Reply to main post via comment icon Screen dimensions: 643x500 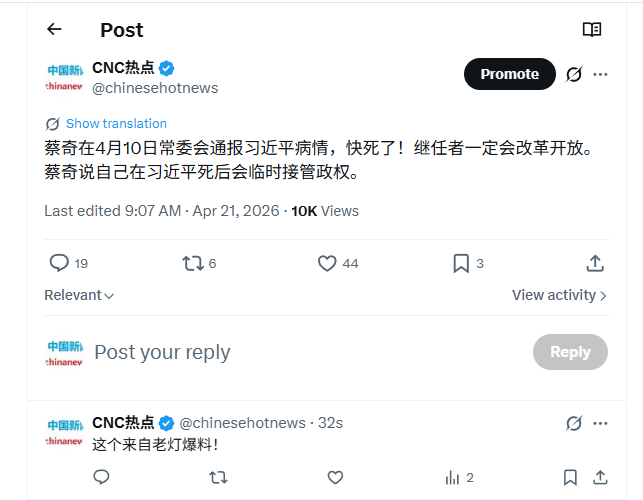[59, 263]
